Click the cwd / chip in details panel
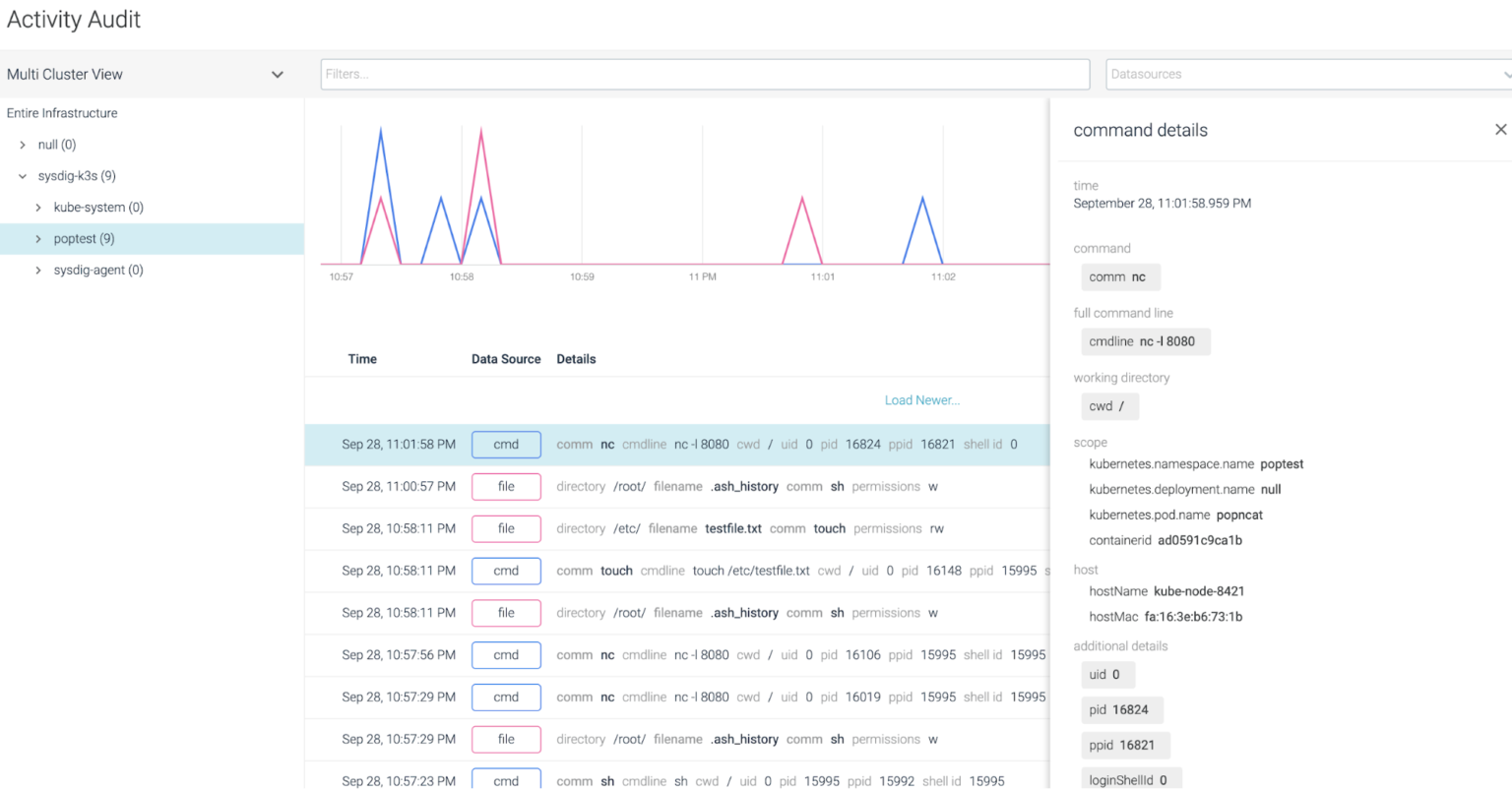The height and width of the screenshot is (789, 1512). tap(1109, 406)
